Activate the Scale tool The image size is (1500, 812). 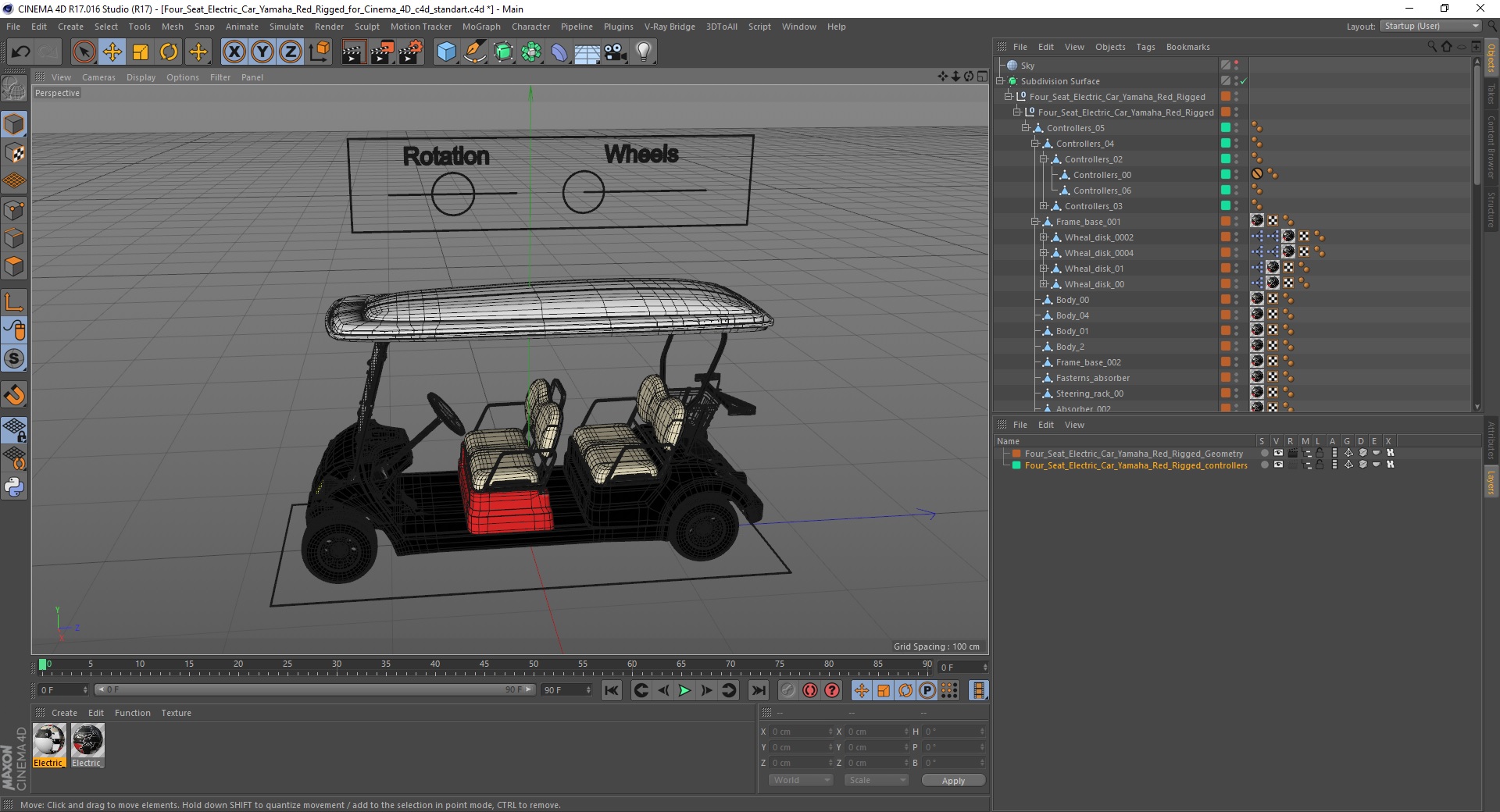(x=141, y=52)
